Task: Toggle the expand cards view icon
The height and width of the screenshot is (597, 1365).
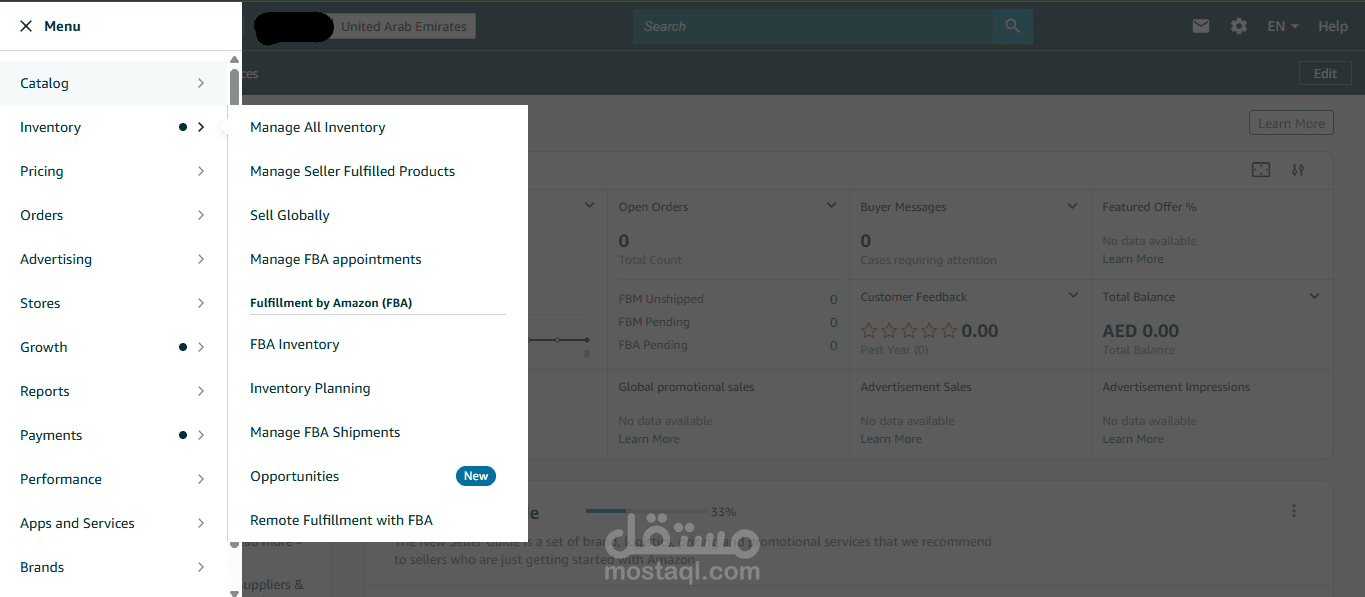Action: pos(1261,170)
